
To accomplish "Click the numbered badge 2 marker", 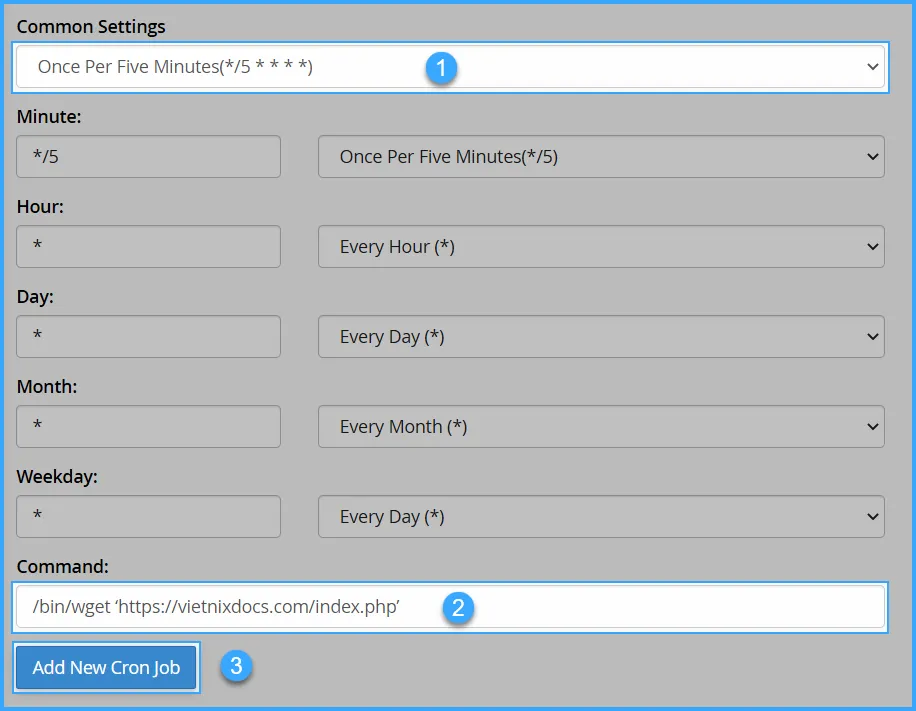I will (458, 607).
